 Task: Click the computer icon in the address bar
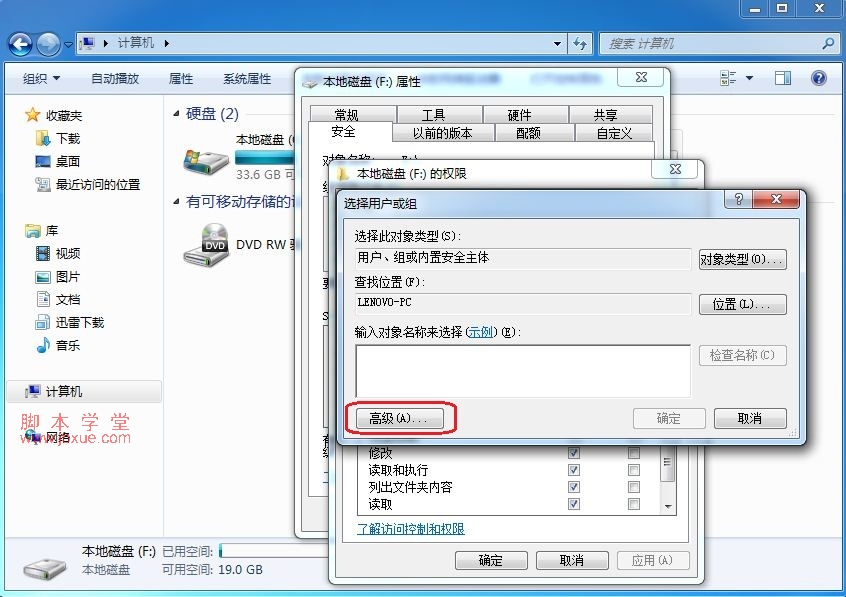(x=87, y=43)
